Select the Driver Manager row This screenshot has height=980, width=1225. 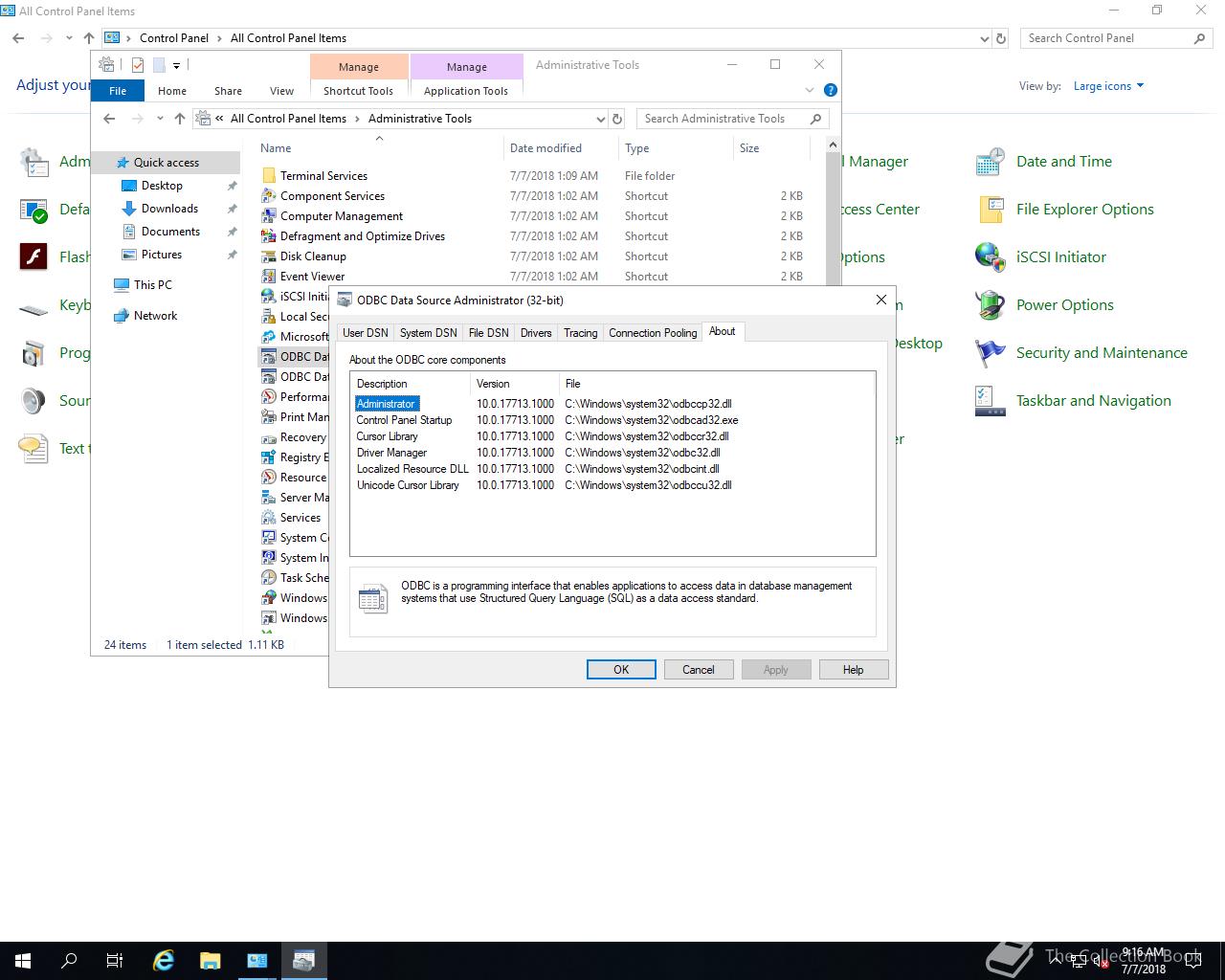pyautogui.click(x=612, y=453)
